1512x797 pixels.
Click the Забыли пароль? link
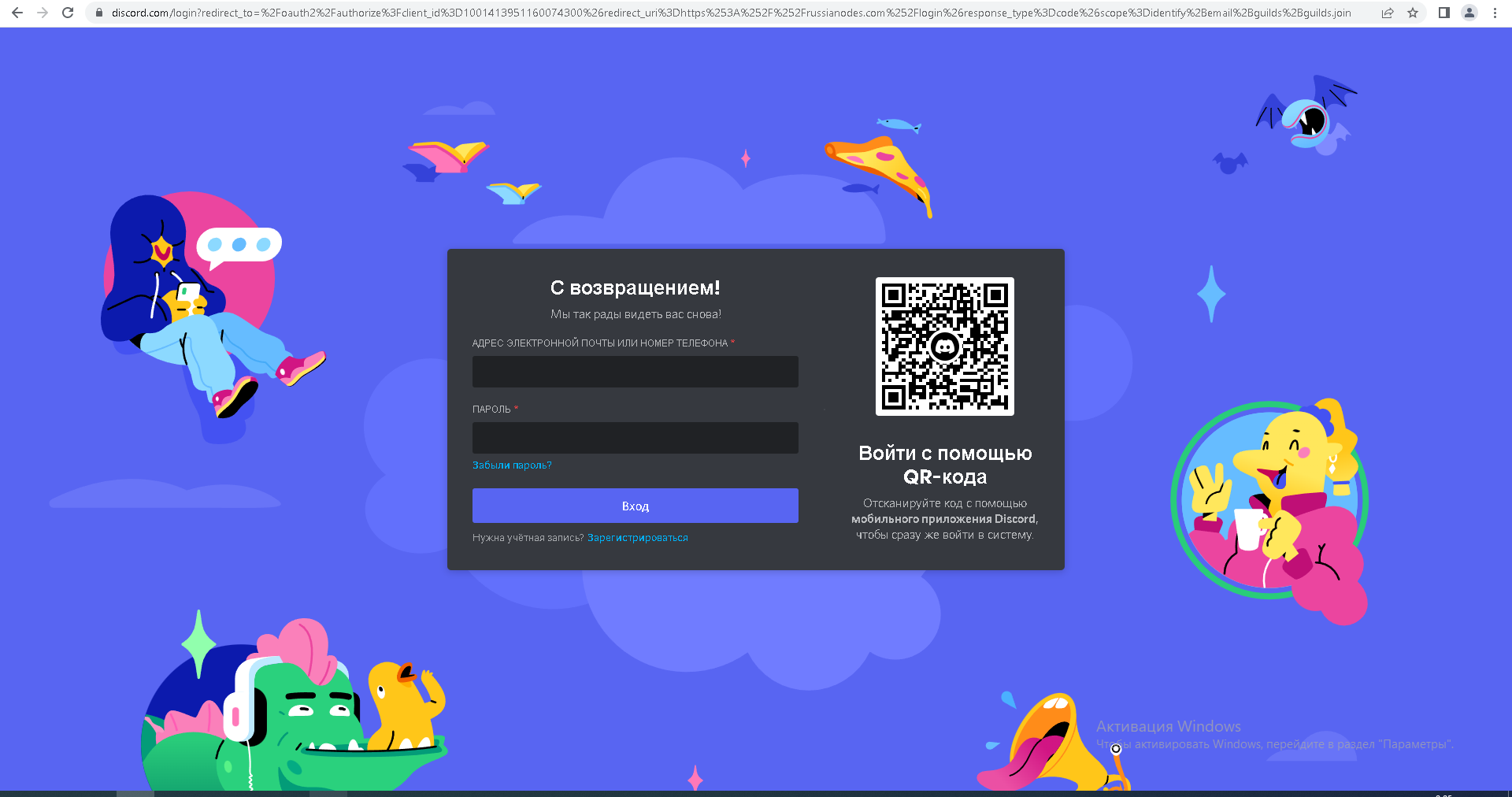(512, 465)
